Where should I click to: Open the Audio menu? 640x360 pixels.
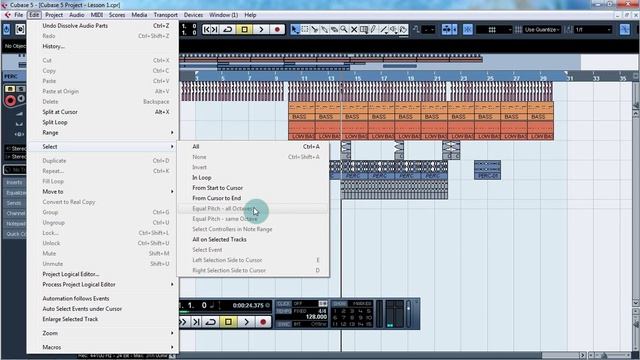coord(76,15)
